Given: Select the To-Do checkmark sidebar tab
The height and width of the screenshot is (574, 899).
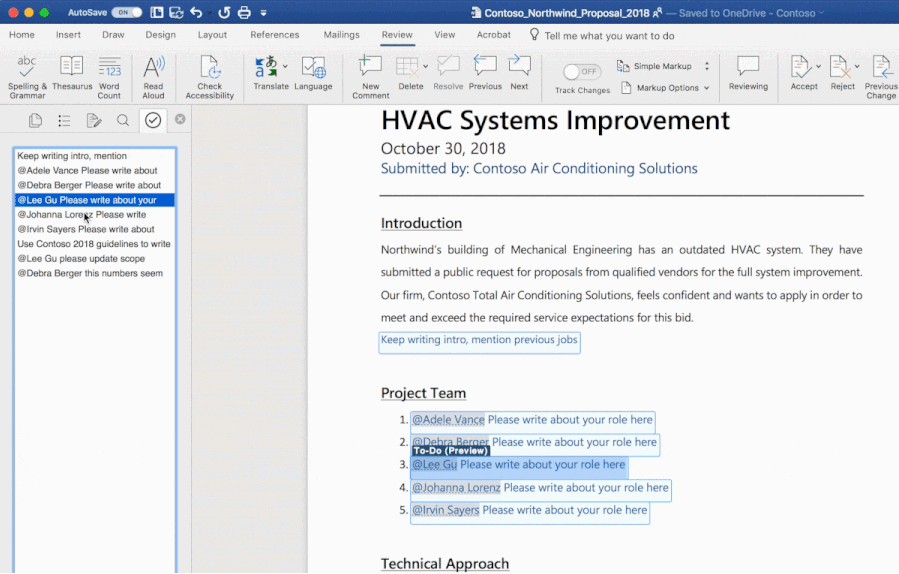Looking at the screenshot, I should pos(153,120).
